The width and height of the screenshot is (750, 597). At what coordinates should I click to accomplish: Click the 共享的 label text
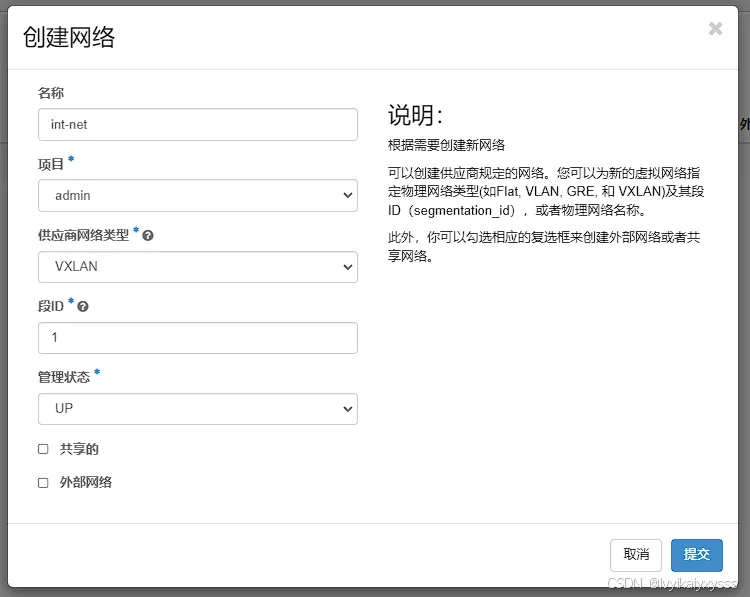79,449
